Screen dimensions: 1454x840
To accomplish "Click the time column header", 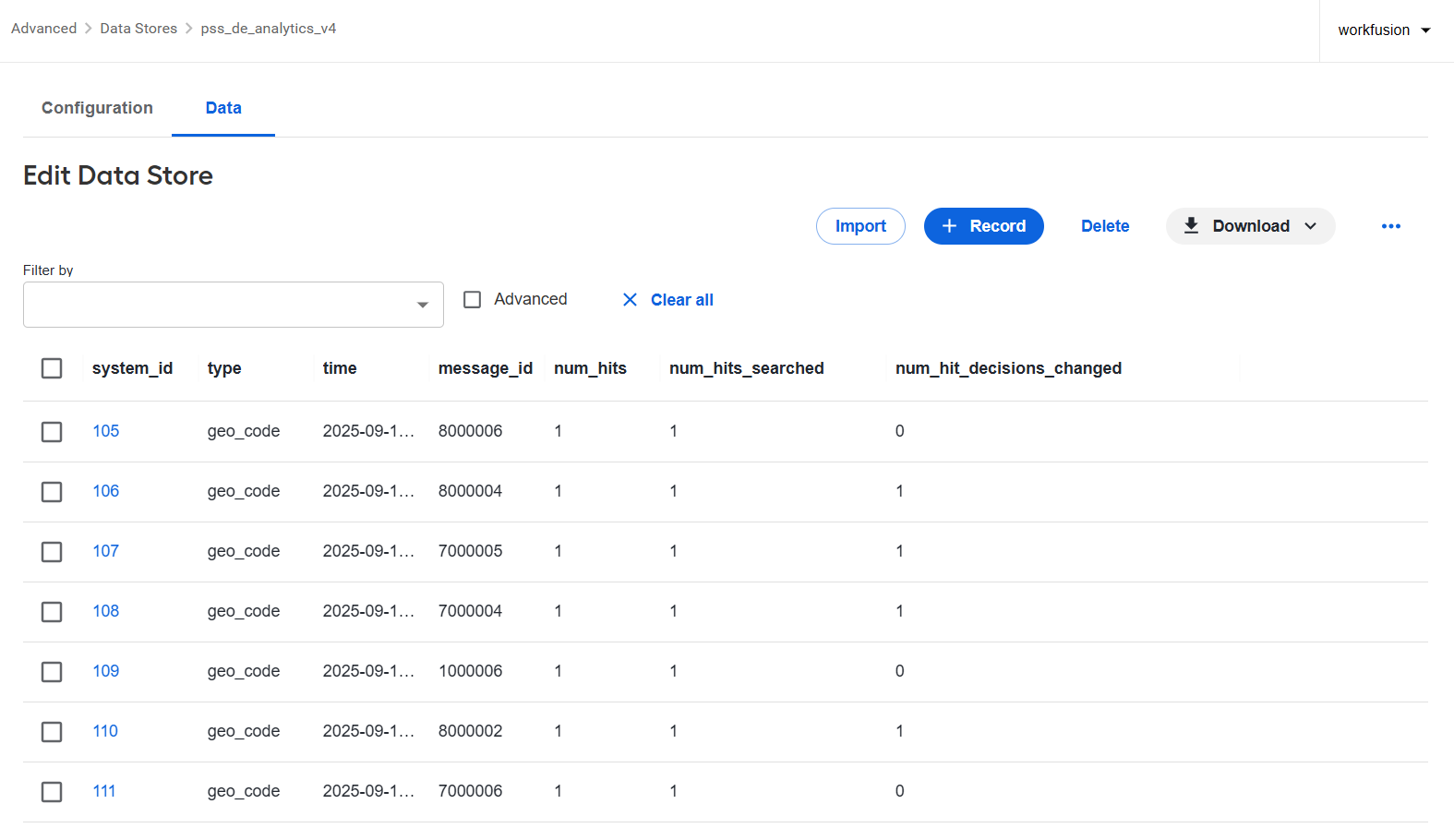I will (340, 368).
